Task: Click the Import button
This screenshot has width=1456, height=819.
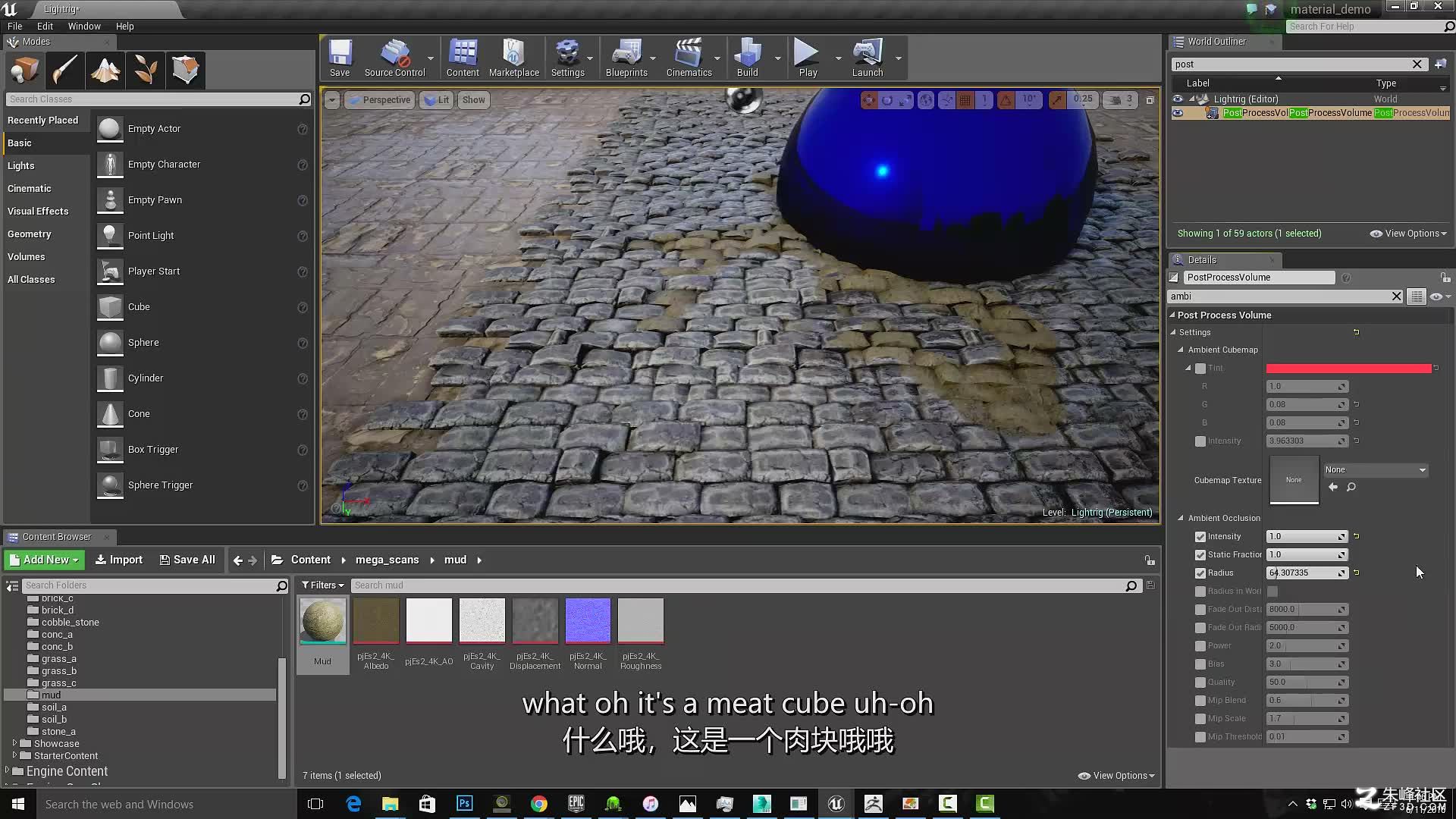Action: [x=118, y=560]
